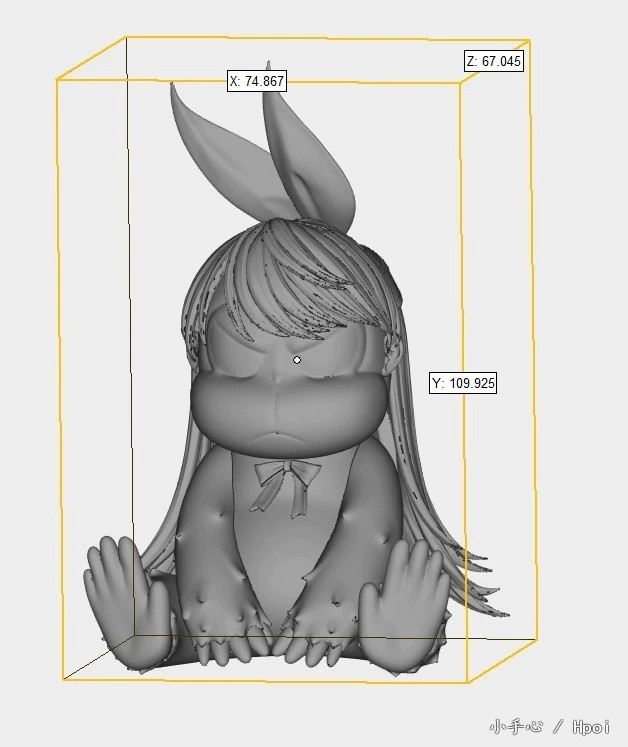628x747 pixels.
Task: Click the white pivot point on the forehead
Action: coord(297,359)
